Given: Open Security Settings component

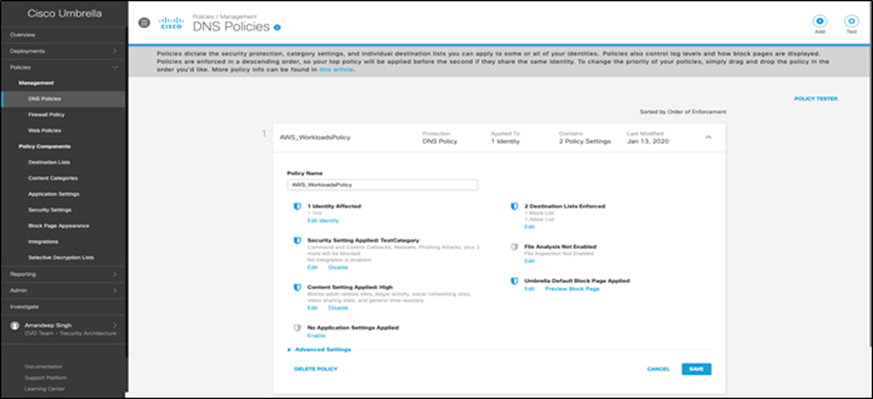Looking at the screenshot, I should pyautogui.click(x=50, y=210).
